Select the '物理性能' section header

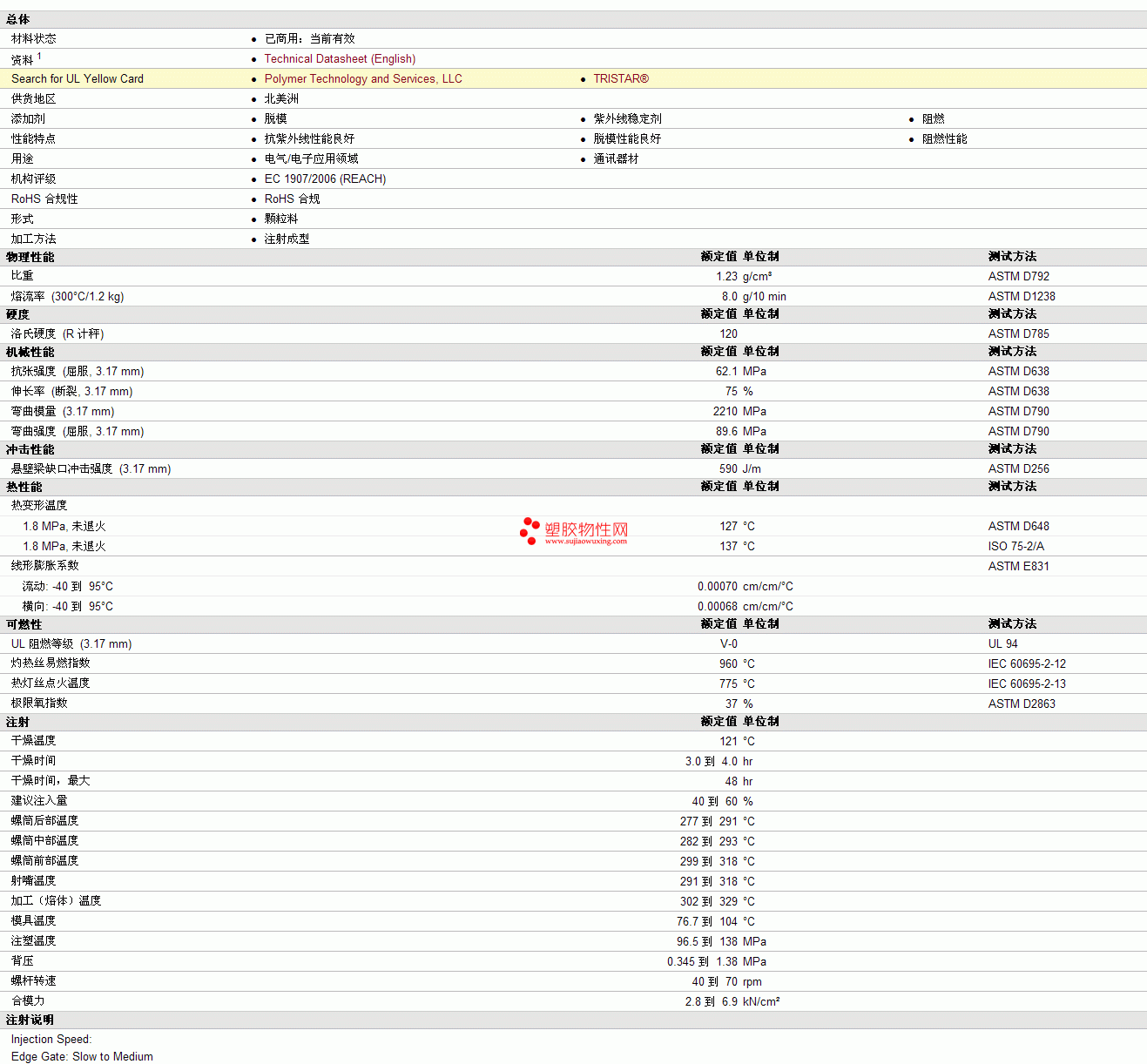click(x=30, y=257)
